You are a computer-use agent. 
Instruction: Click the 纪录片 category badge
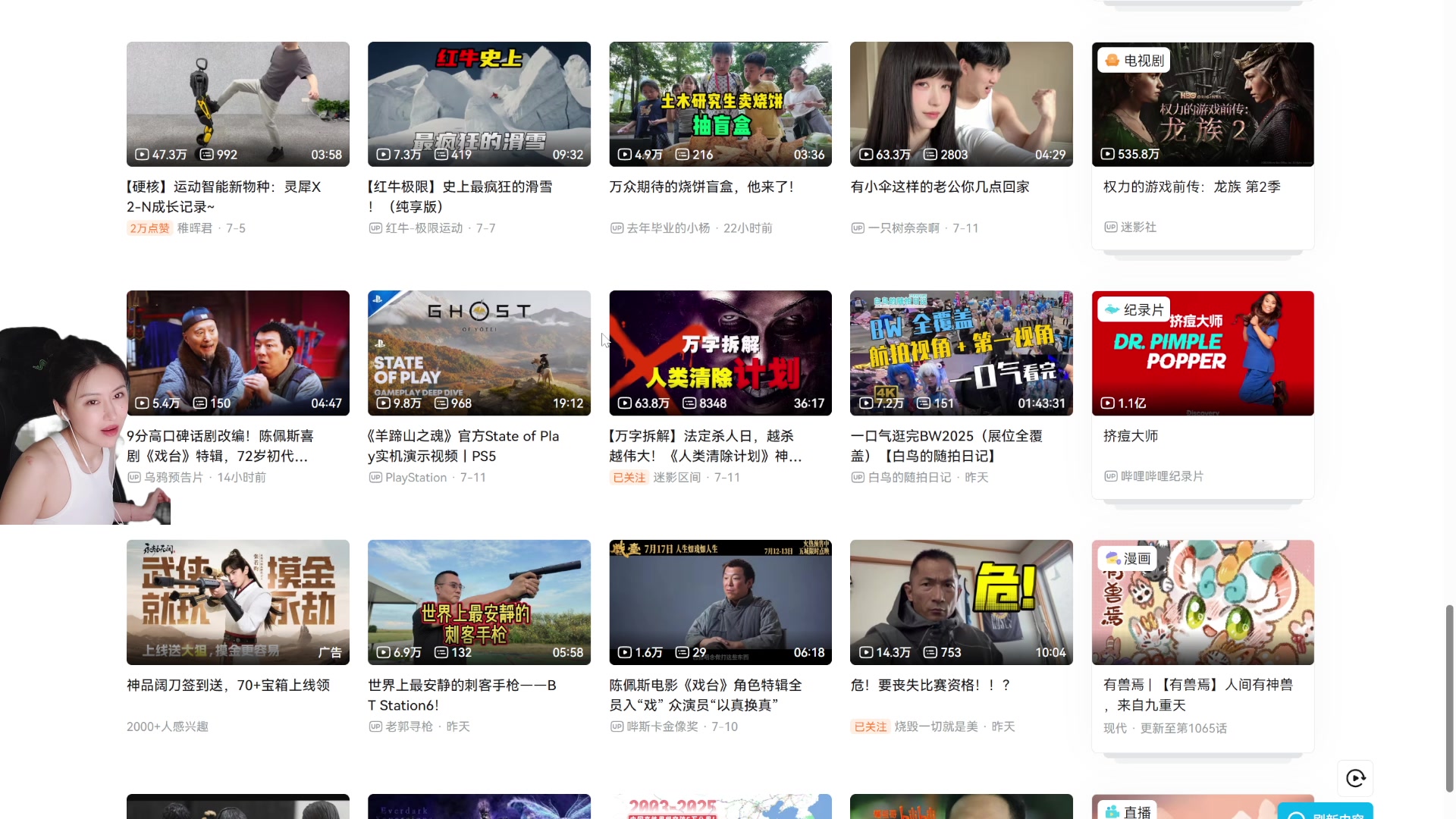(x=1134, y=309)
